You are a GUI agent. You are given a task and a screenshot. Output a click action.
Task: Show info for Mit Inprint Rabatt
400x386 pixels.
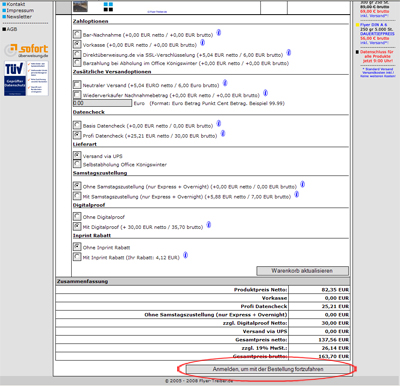coord(186,255)
